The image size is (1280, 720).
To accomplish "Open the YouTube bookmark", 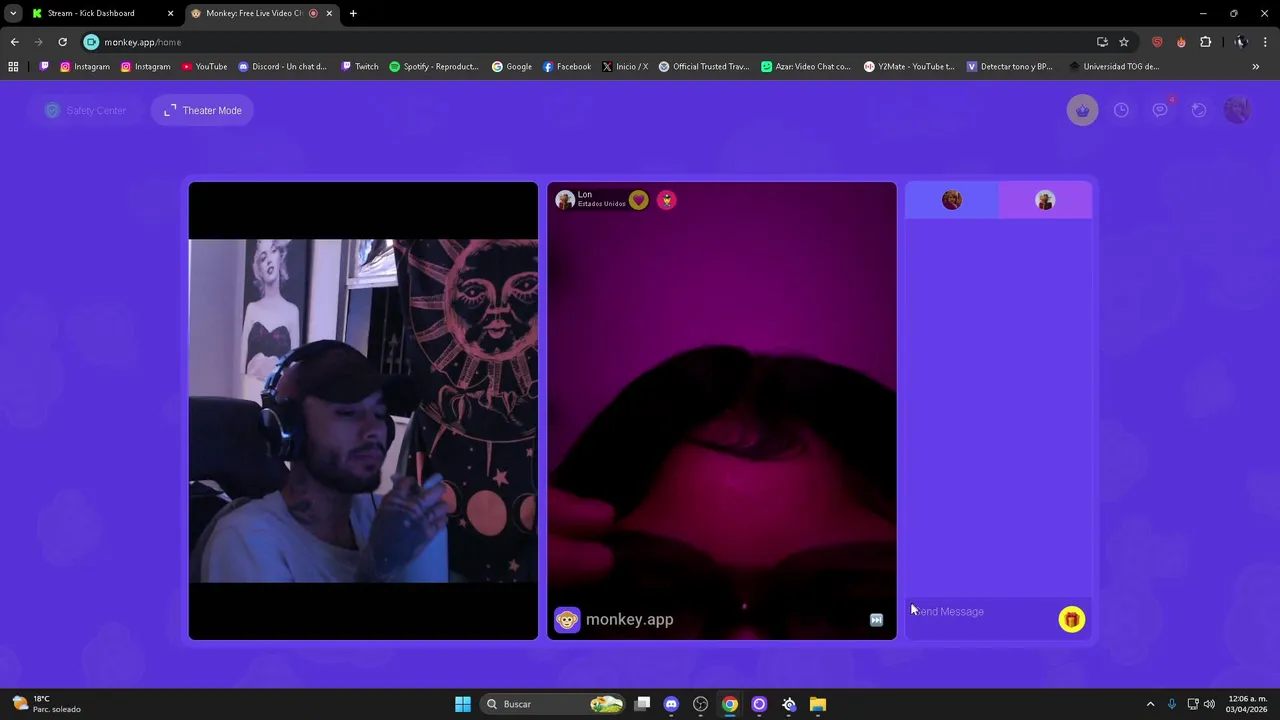I will tap(204, 67).
